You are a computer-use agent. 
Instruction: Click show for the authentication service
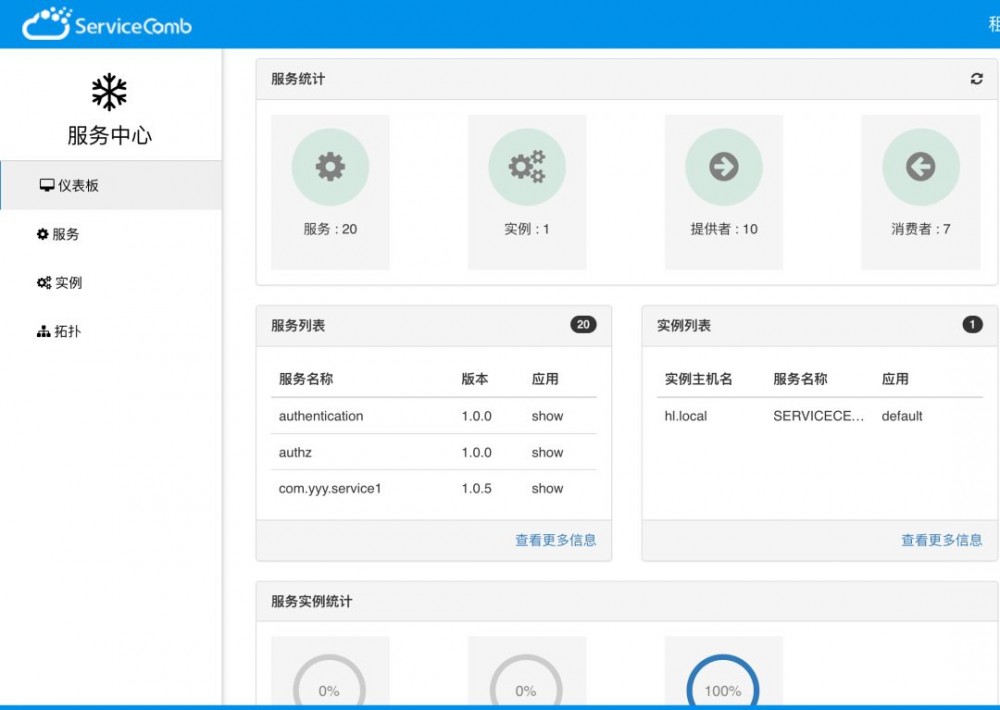pyautogui.click(x=547, y=416)
